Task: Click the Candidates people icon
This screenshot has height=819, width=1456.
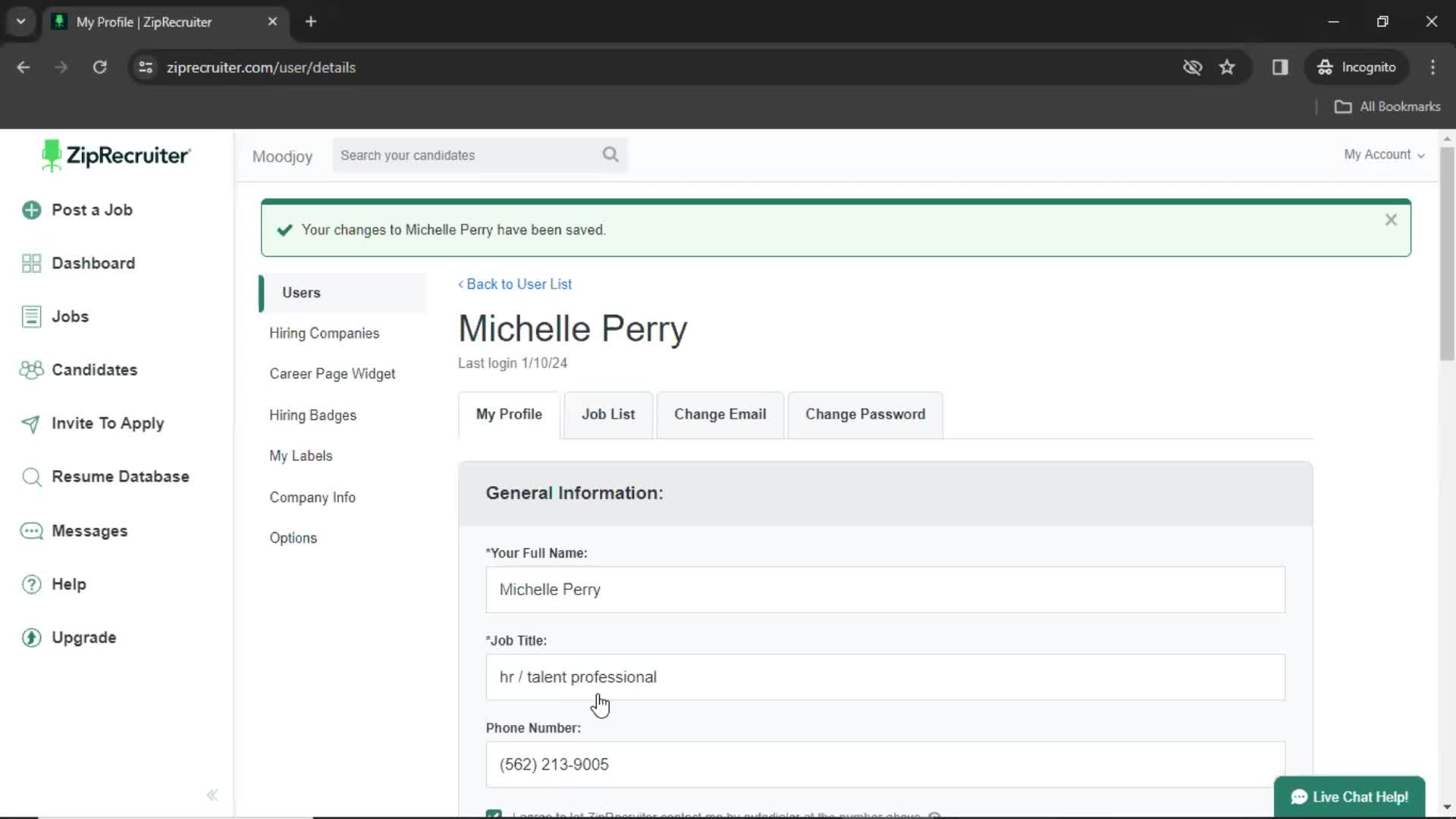Action: coord(31,370)
